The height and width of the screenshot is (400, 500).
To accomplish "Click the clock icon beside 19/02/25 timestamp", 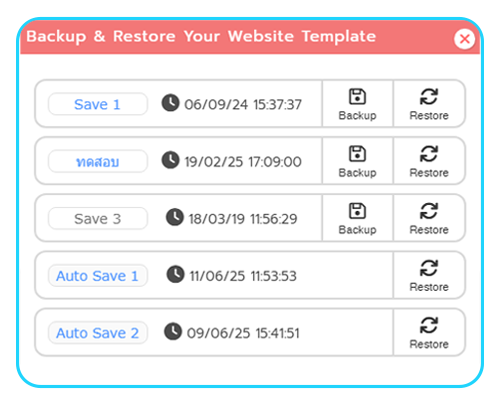I will tap(170, 160).
